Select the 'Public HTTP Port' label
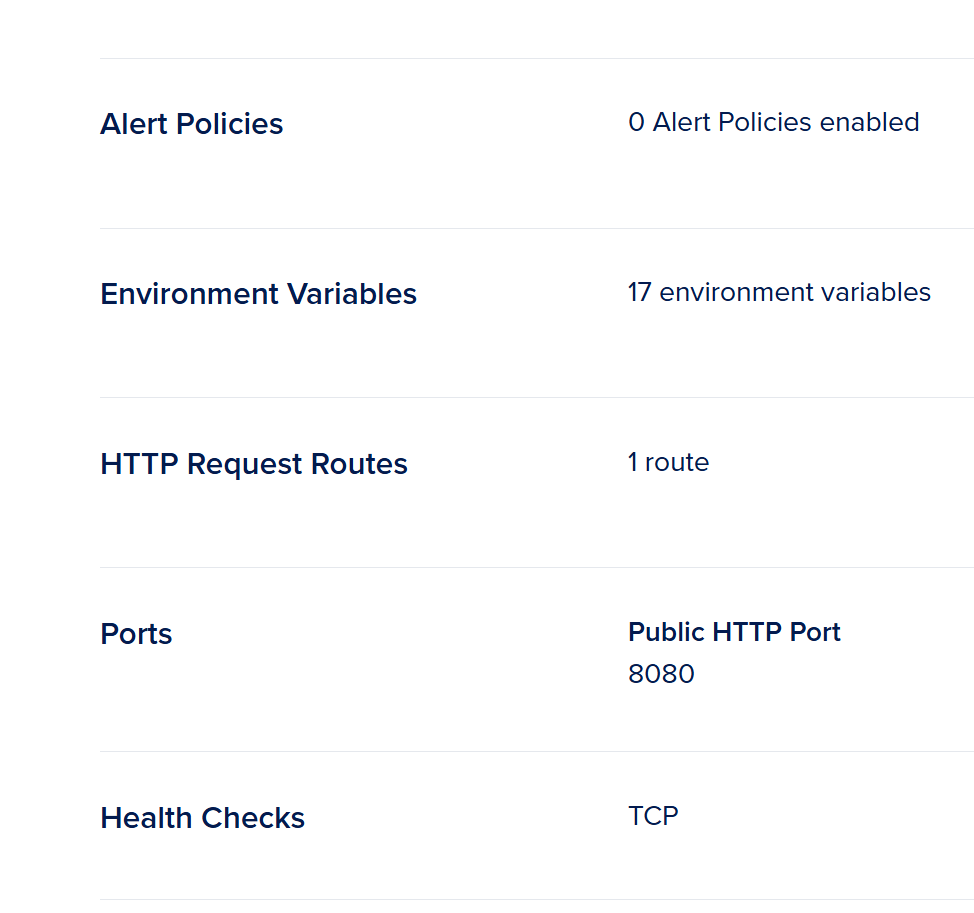This screenshot has width=974, height=913. [x=734, y=632]
